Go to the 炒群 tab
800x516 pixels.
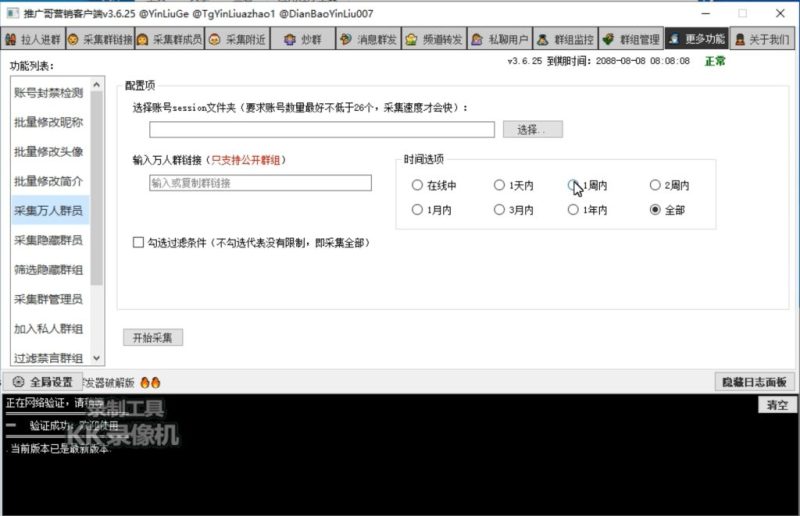[303, 39]
